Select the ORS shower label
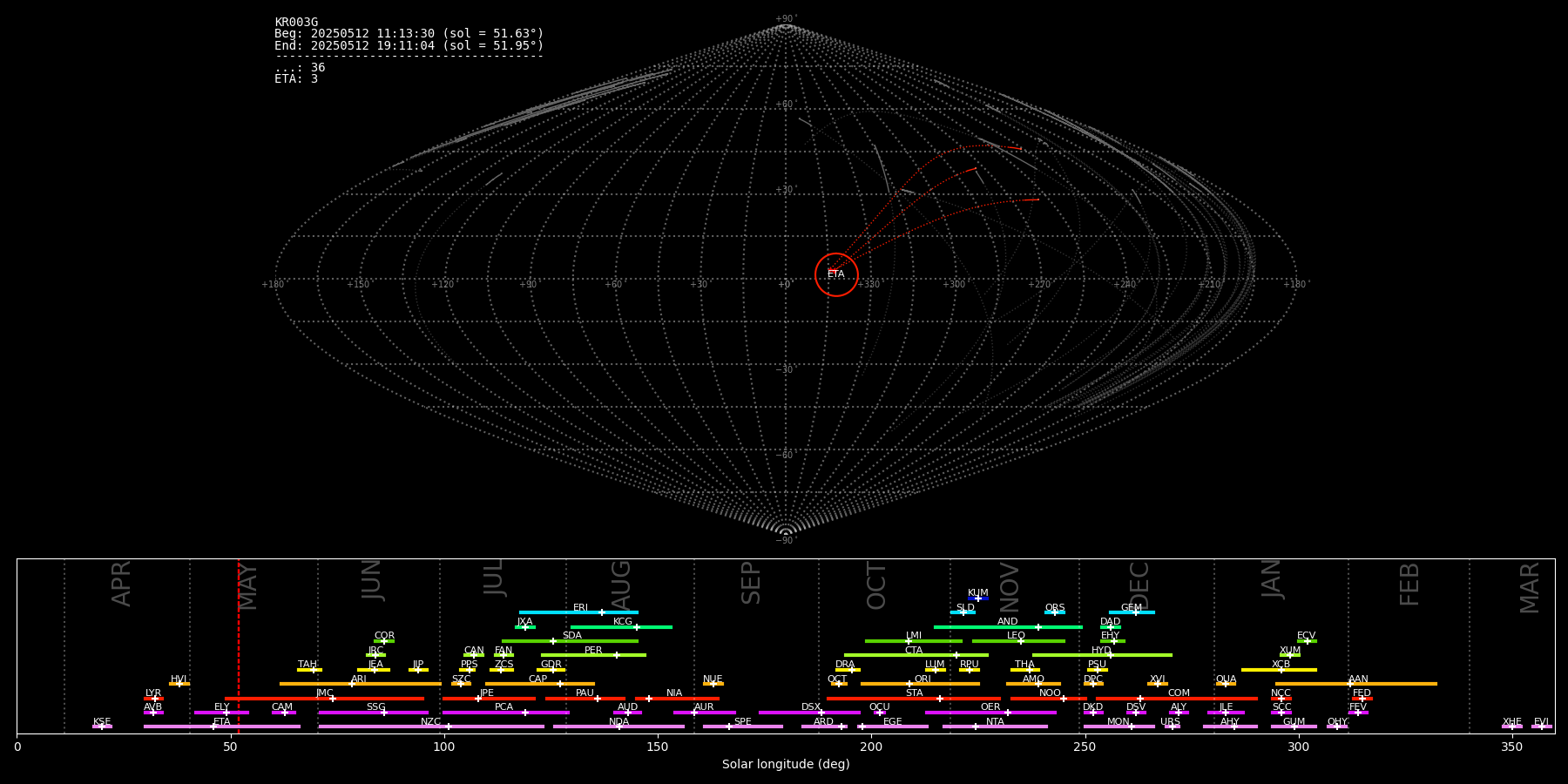The width and height of the screenshot is (1568, 784). 1055,608
